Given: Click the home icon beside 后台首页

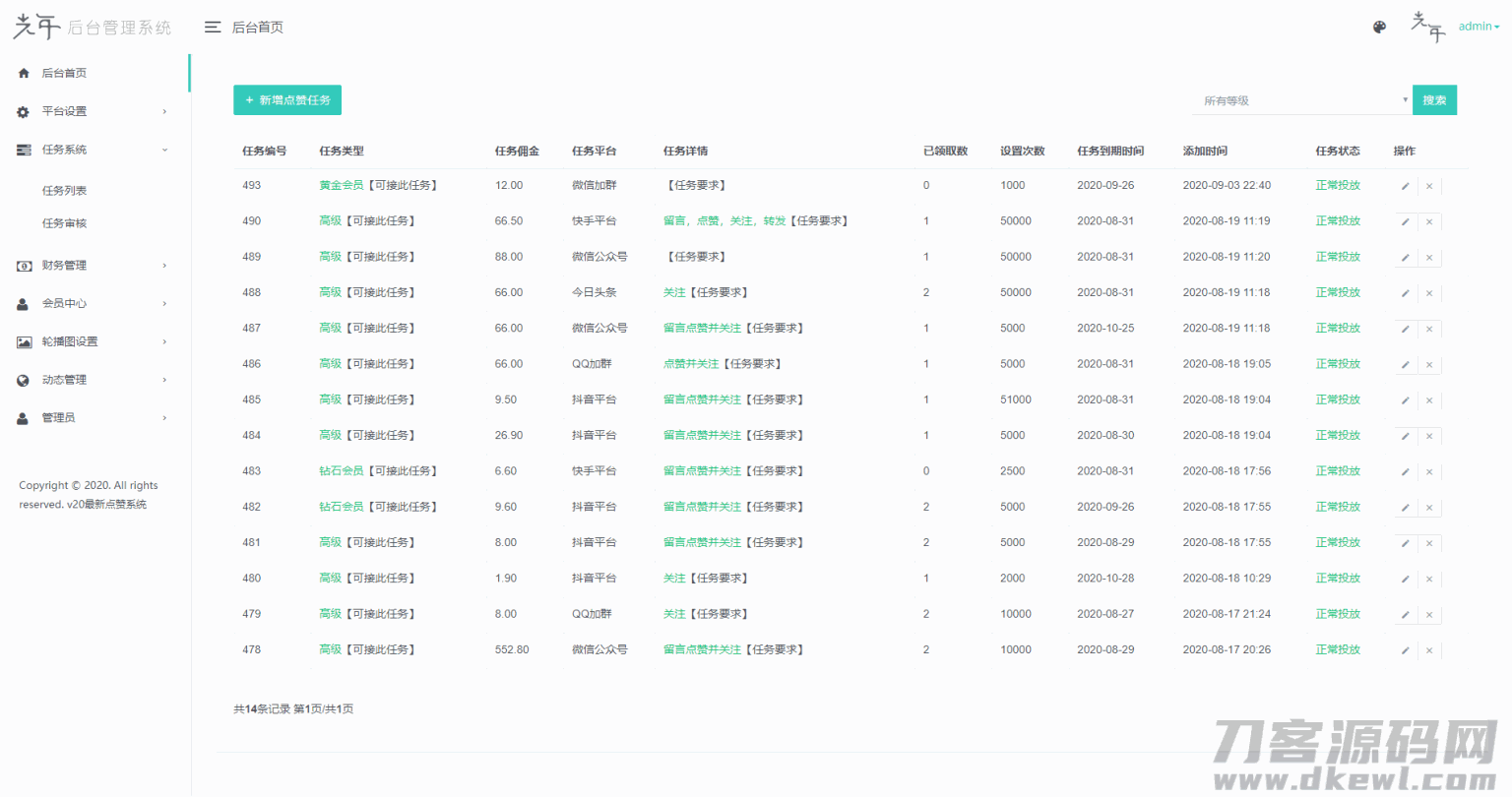Looking at the screenshot, I should click(x=24, y=74).
